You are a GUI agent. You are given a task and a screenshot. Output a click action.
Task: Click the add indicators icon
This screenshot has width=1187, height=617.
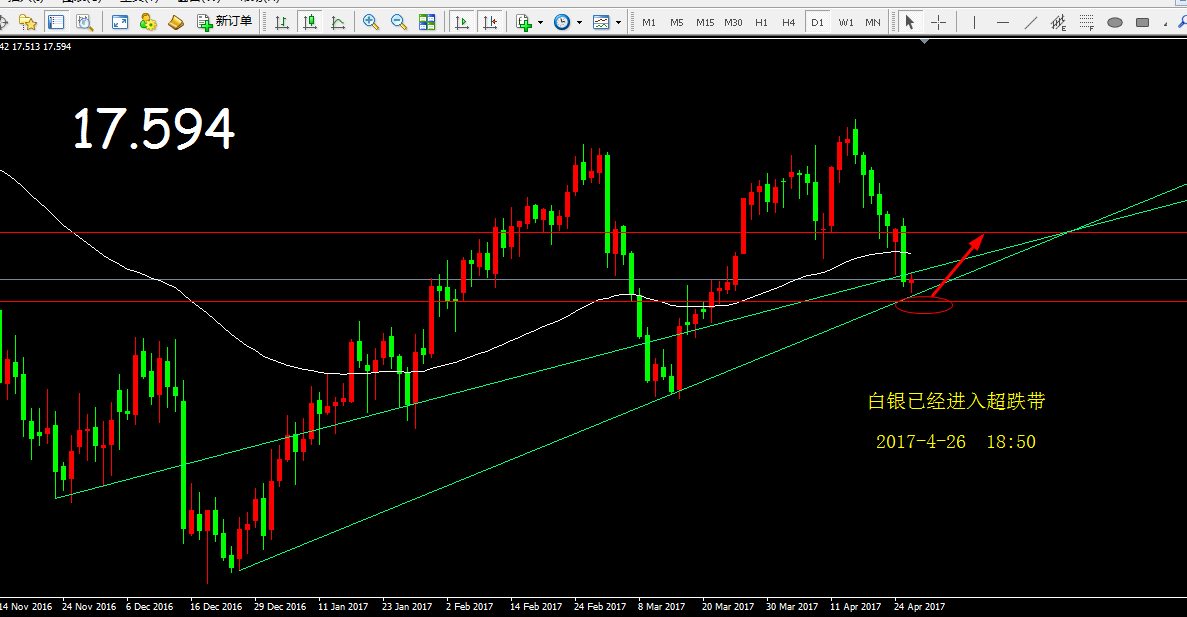(524, 22)
